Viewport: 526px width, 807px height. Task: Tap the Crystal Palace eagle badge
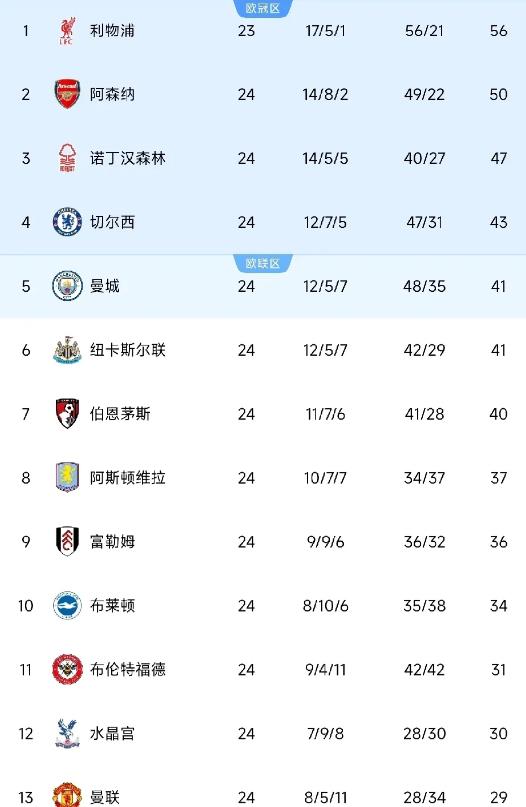click(67, 733)
